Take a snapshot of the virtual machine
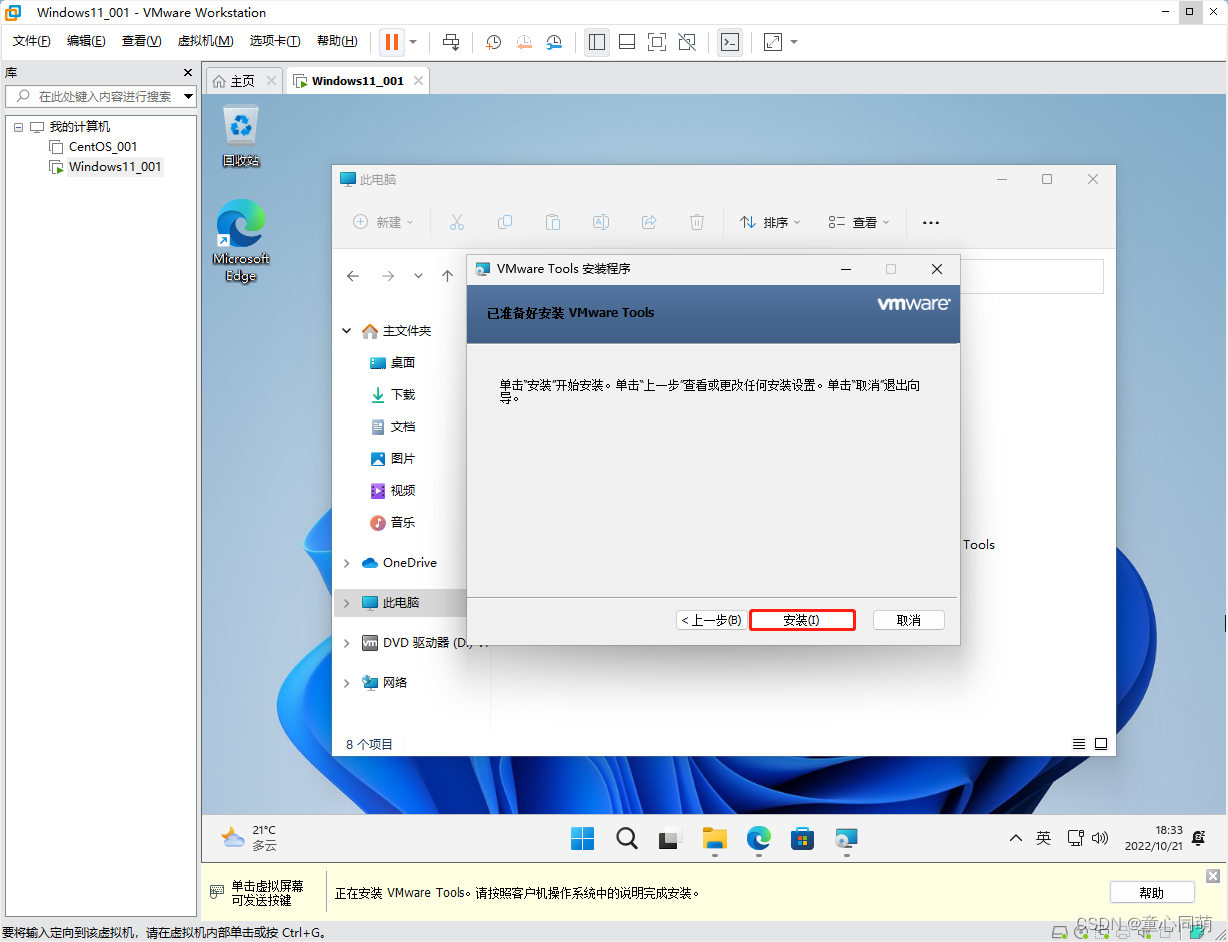 click(492, 42)
